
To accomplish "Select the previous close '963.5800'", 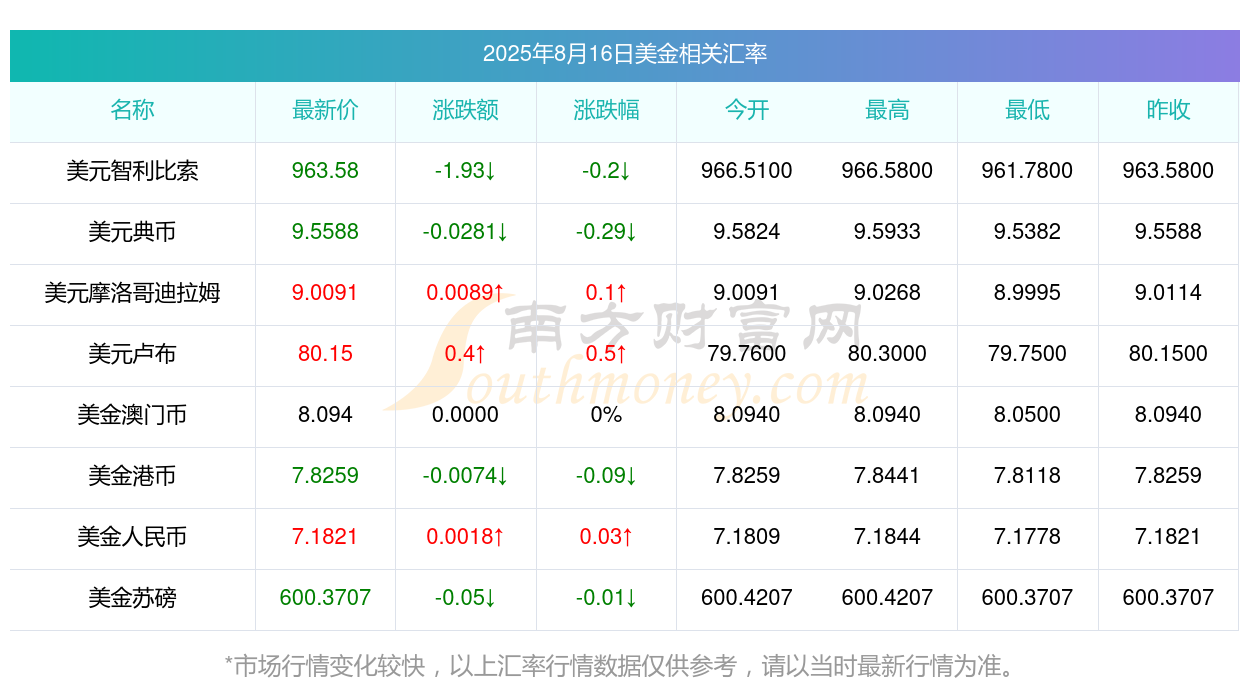I will [1168, 171].
